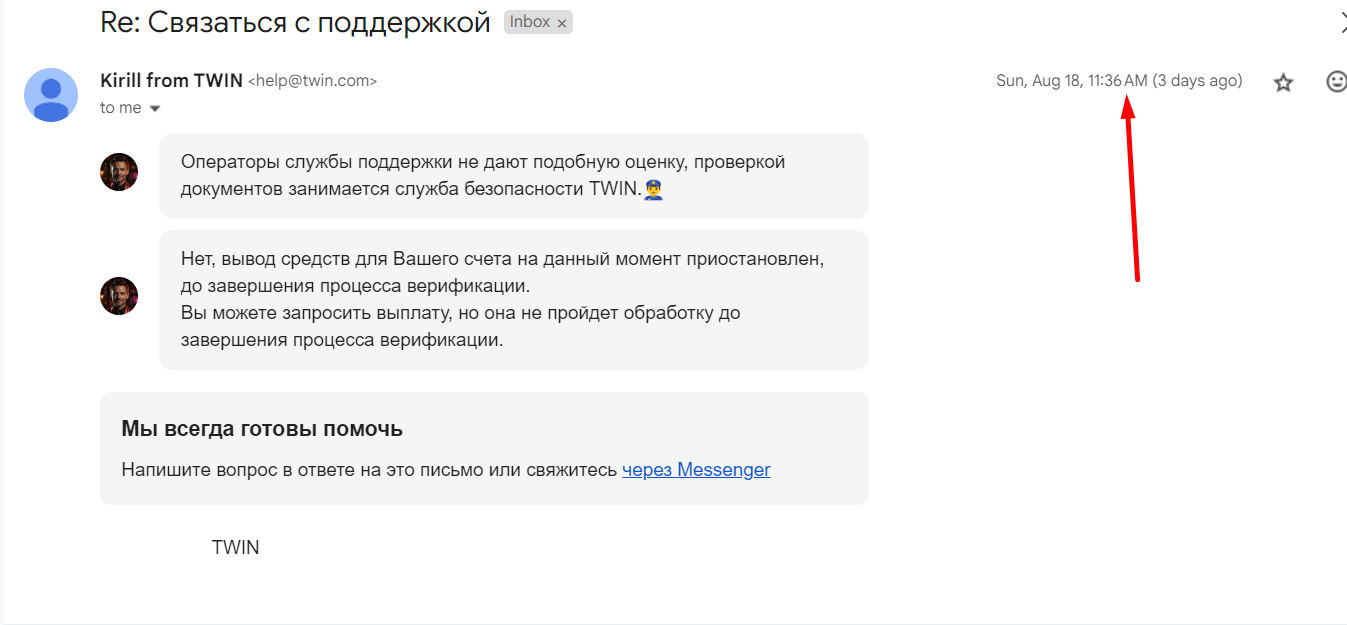This screenshot has height=625, width=1347.
Task: Click the message about вывод средств приостановлен
Action: 502,299
